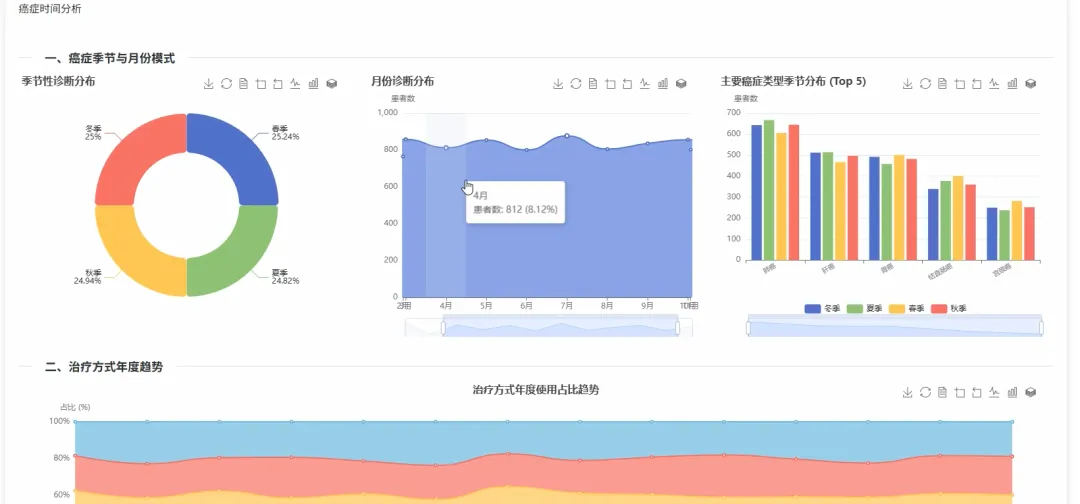Change 月份诊断分布 chart to line view

[x=645, y=84]
